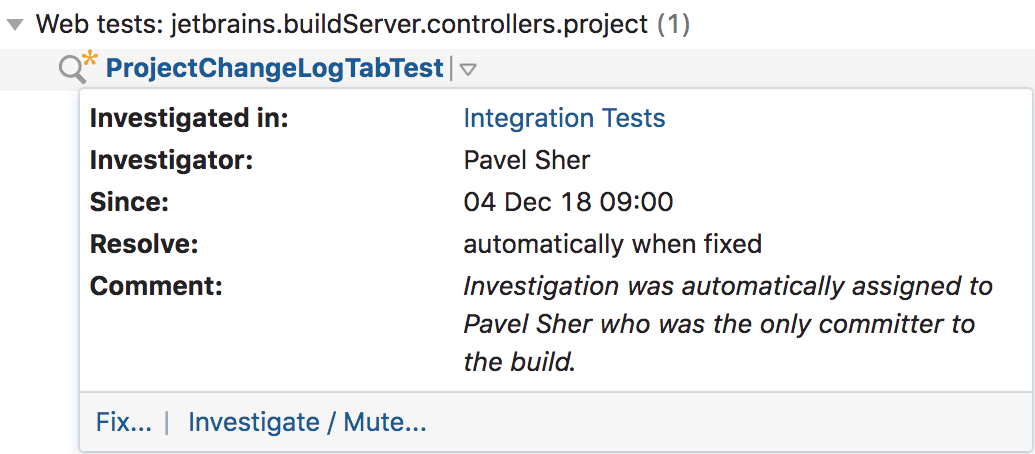Click 'automatically when fixed' resolve value
The height and width of the screenshot is (454, 1035).
pos(612,244)
